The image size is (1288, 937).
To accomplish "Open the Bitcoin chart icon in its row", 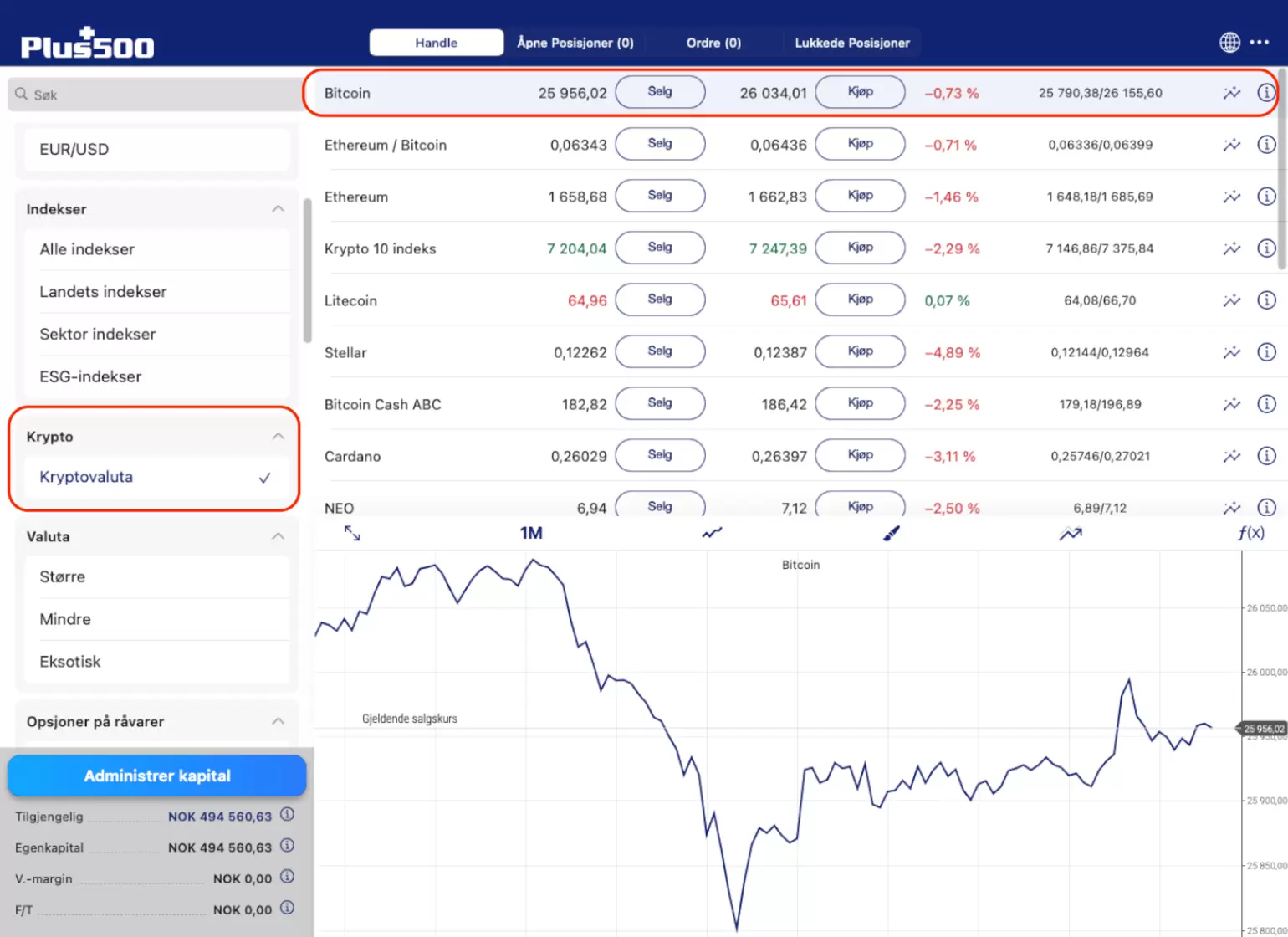I will pyautogui.click(x=1231, y=93).
